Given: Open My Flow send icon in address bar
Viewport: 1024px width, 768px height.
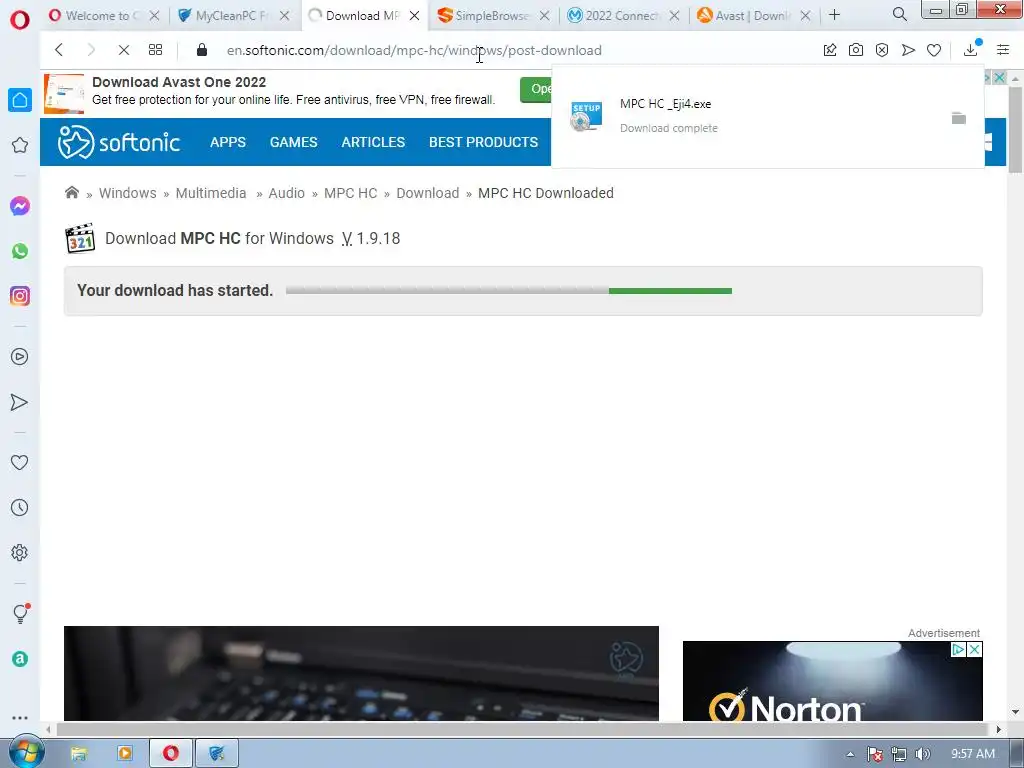Looking at the screenshot, I should click(908, 50).
